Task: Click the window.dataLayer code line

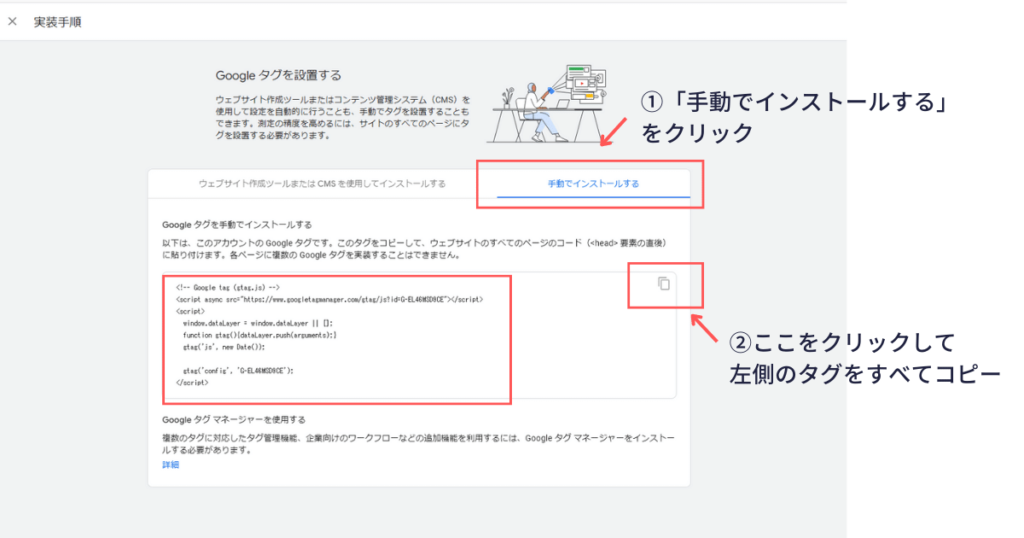Action: (257, 323)
